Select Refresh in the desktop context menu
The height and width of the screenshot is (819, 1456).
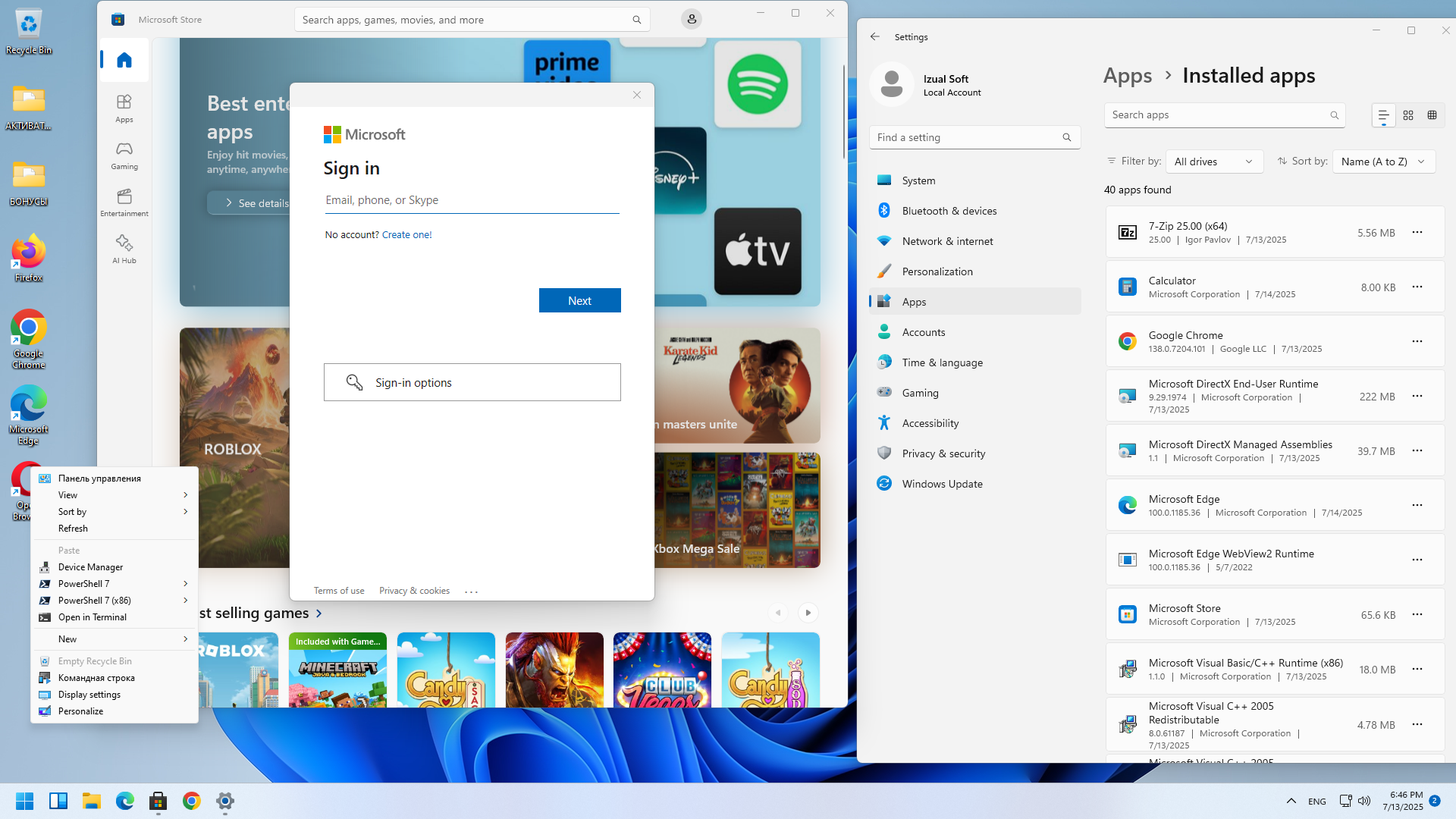tap(114, 529)
